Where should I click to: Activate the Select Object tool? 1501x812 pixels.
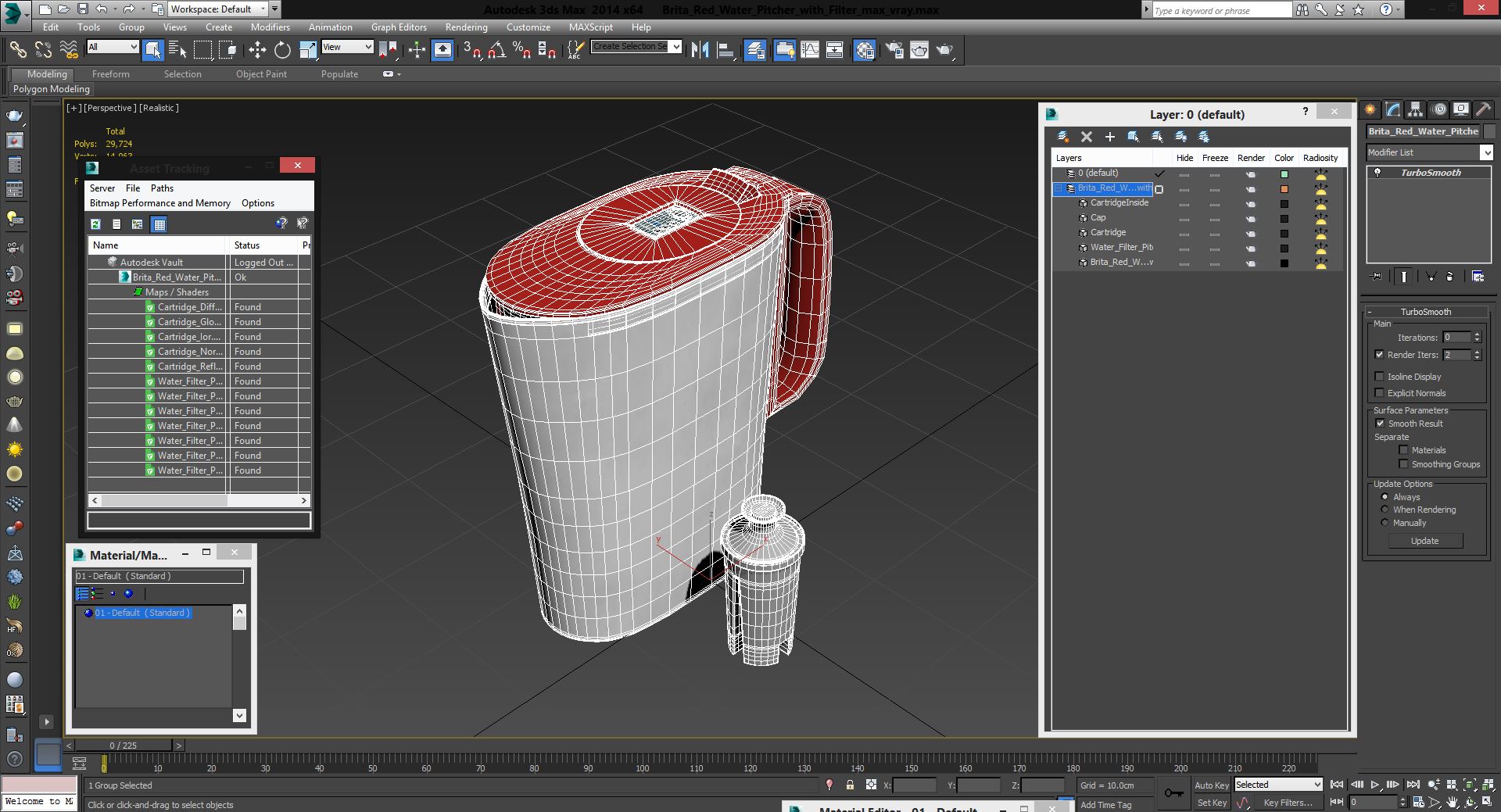(153, 50)
